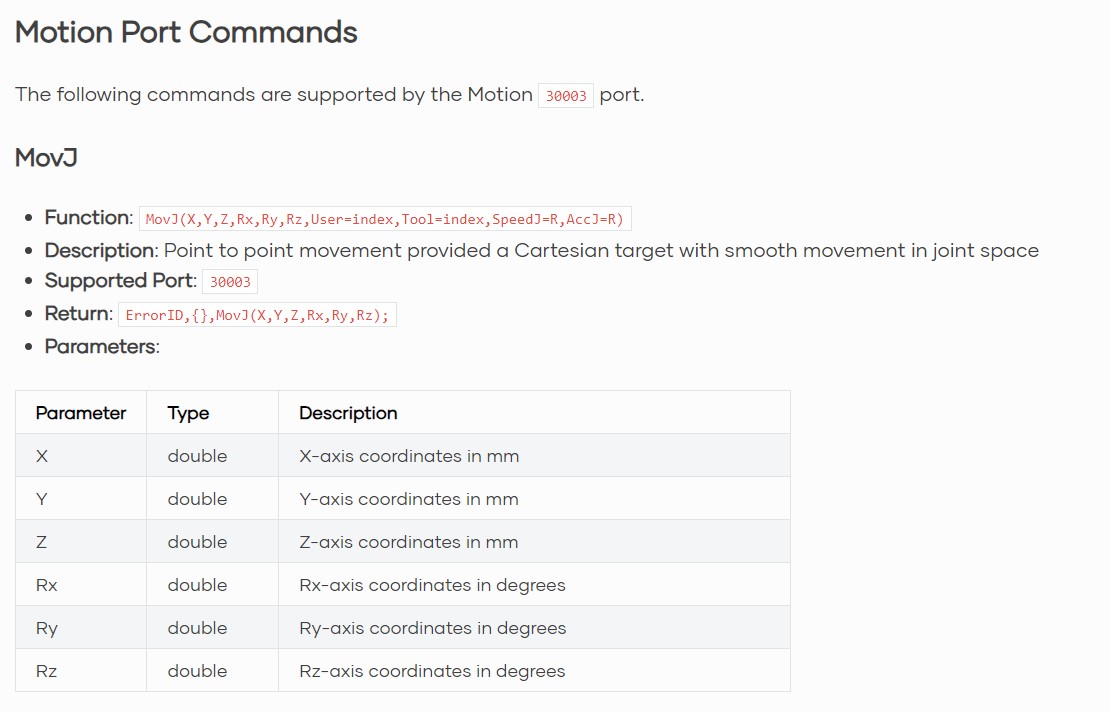1110x712 pixels.
Task: Click the ErrorID return value code snippet
Action: [257, 315]
